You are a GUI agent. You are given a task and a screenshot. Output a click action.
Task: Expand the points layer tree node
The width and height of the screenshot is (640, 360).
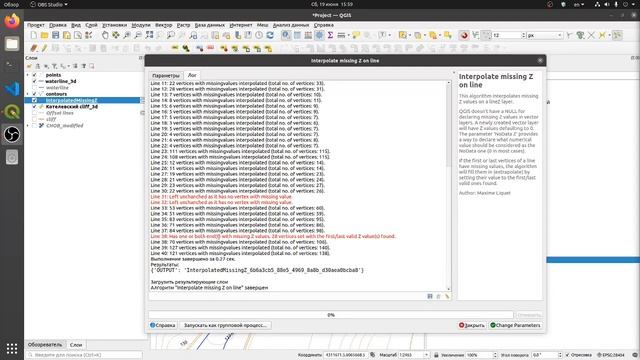point(28,75)
